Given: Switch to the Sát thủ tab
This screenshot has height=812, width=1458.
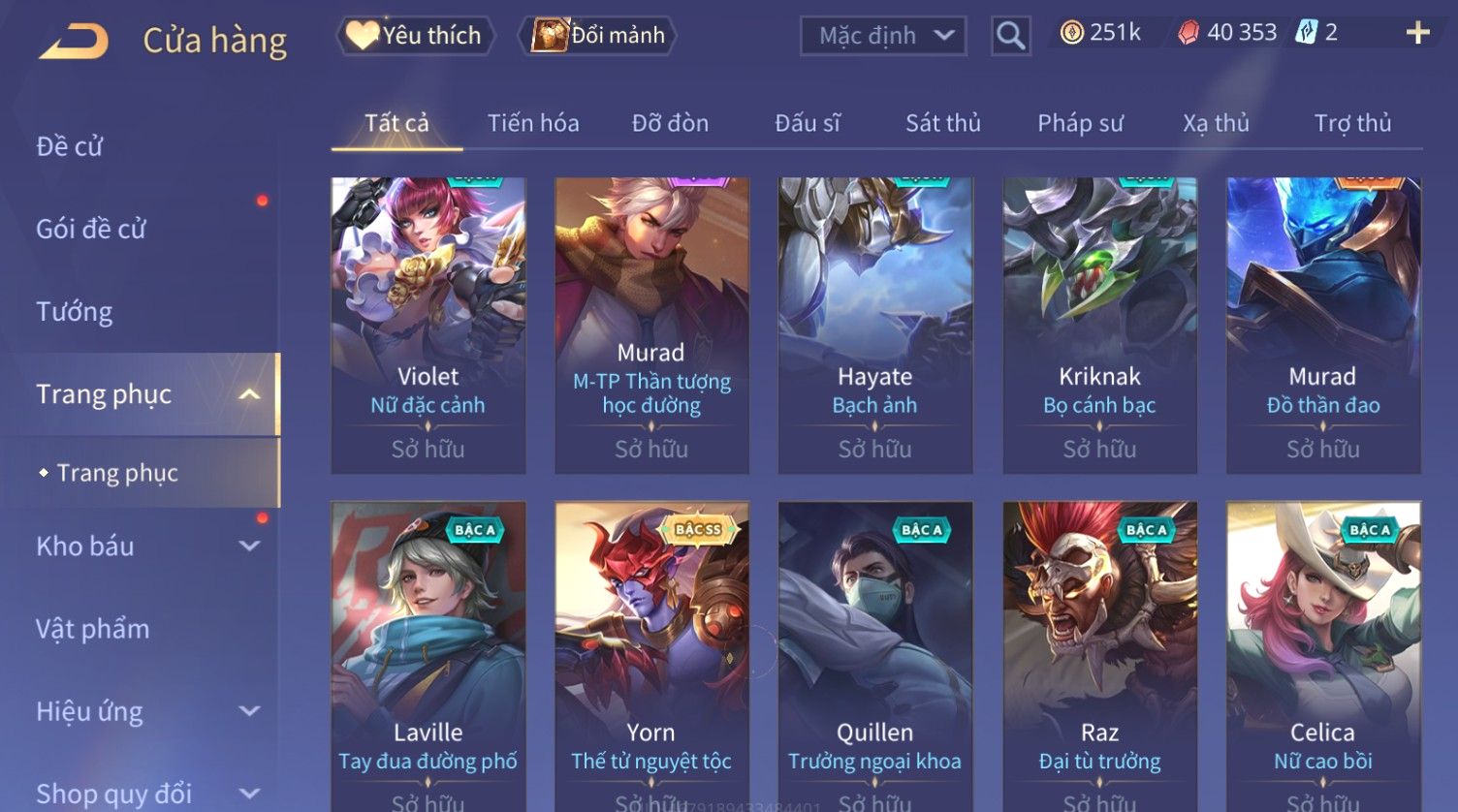Looking at the screenshot, I should pos(943,123).
